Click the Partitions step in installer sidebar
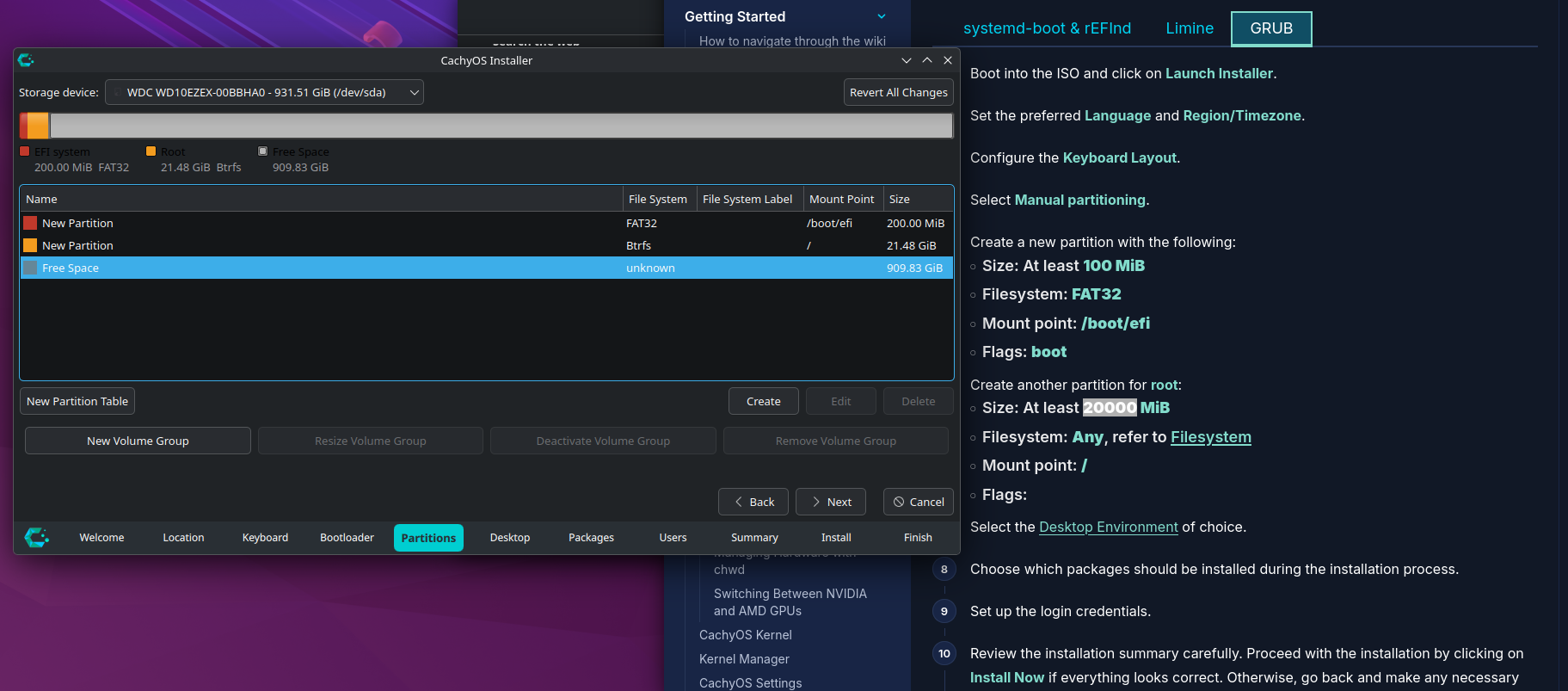This screenshot has width=1568, height=691. click(428, 538)
